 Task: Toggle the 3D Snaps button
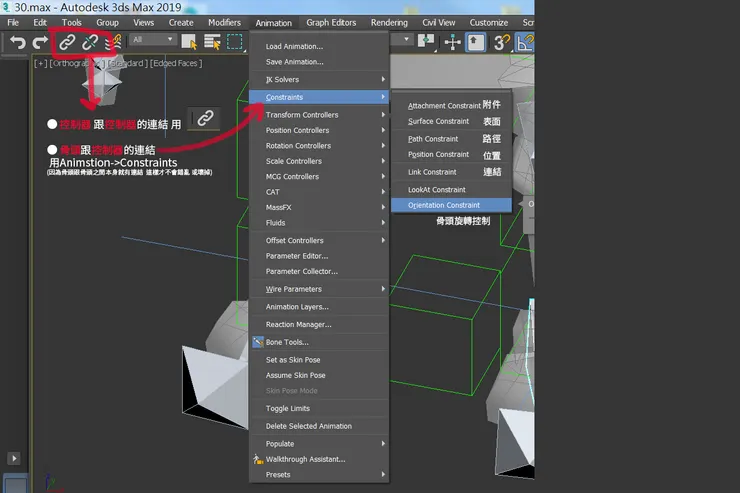tap(502, 42)
